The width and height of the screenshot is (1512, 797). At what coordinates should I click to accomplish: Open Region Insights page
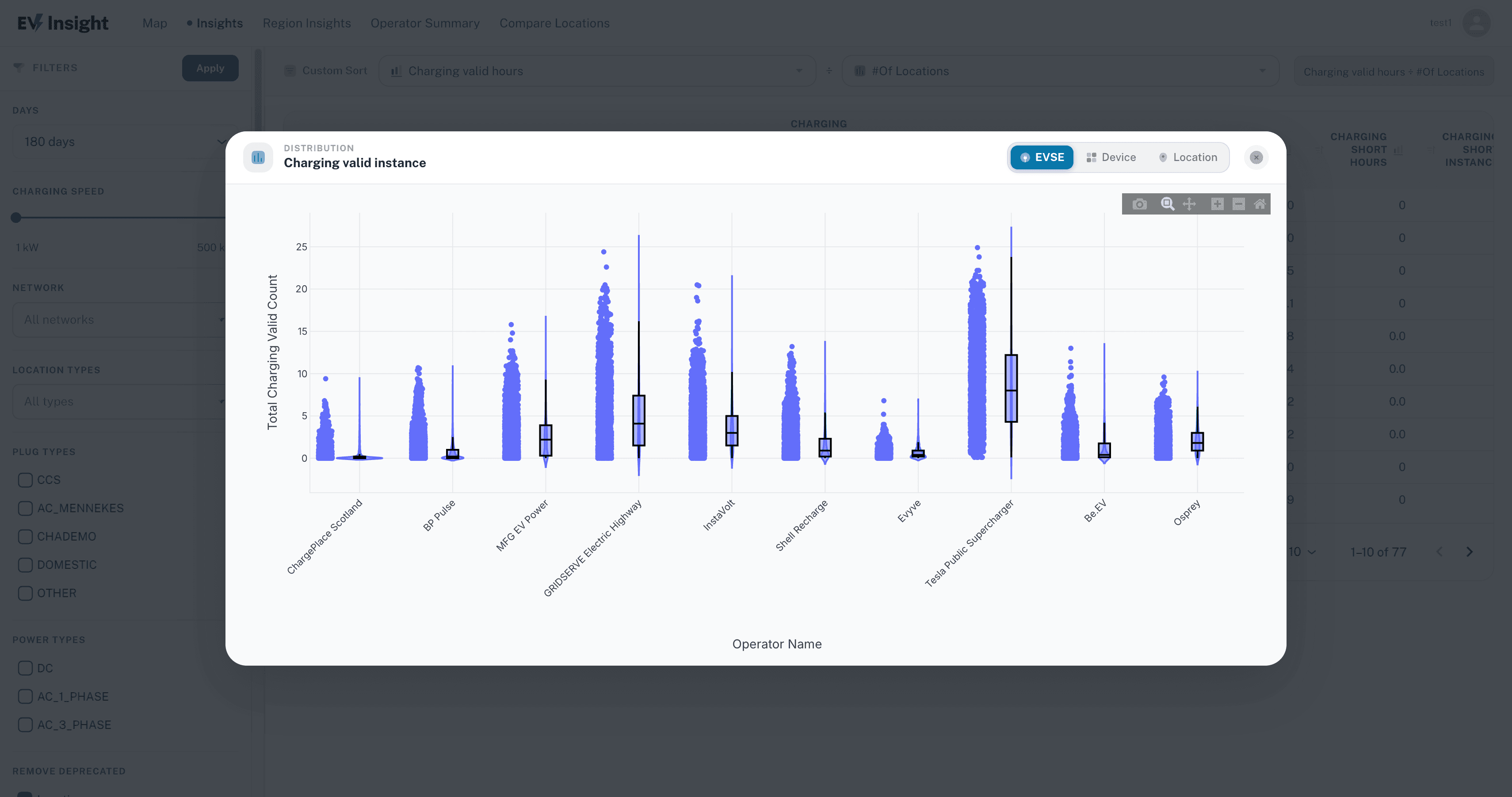point(306,23)
